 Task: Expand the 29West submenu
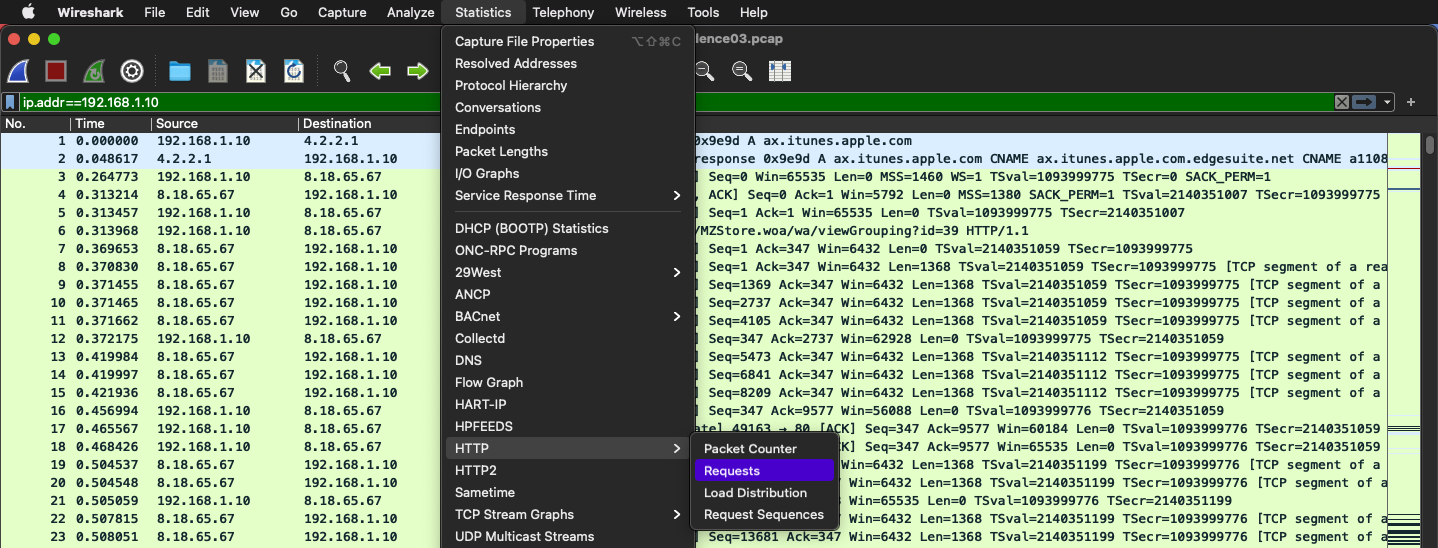pyautogui.click(x=568, y=273)
